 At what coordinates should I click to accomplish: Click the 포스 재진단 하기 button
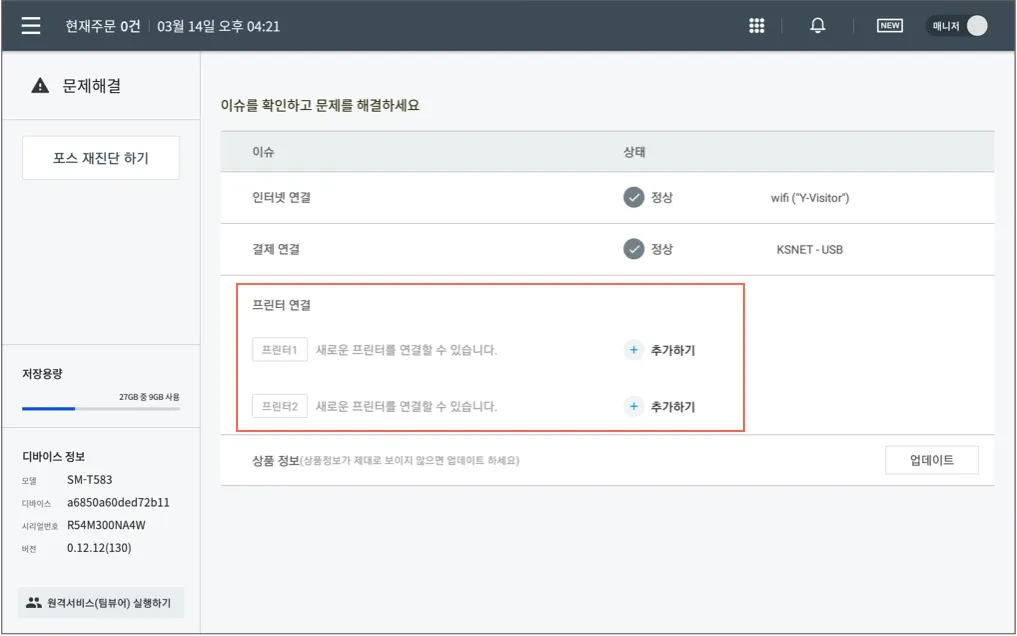coord(101,158)
